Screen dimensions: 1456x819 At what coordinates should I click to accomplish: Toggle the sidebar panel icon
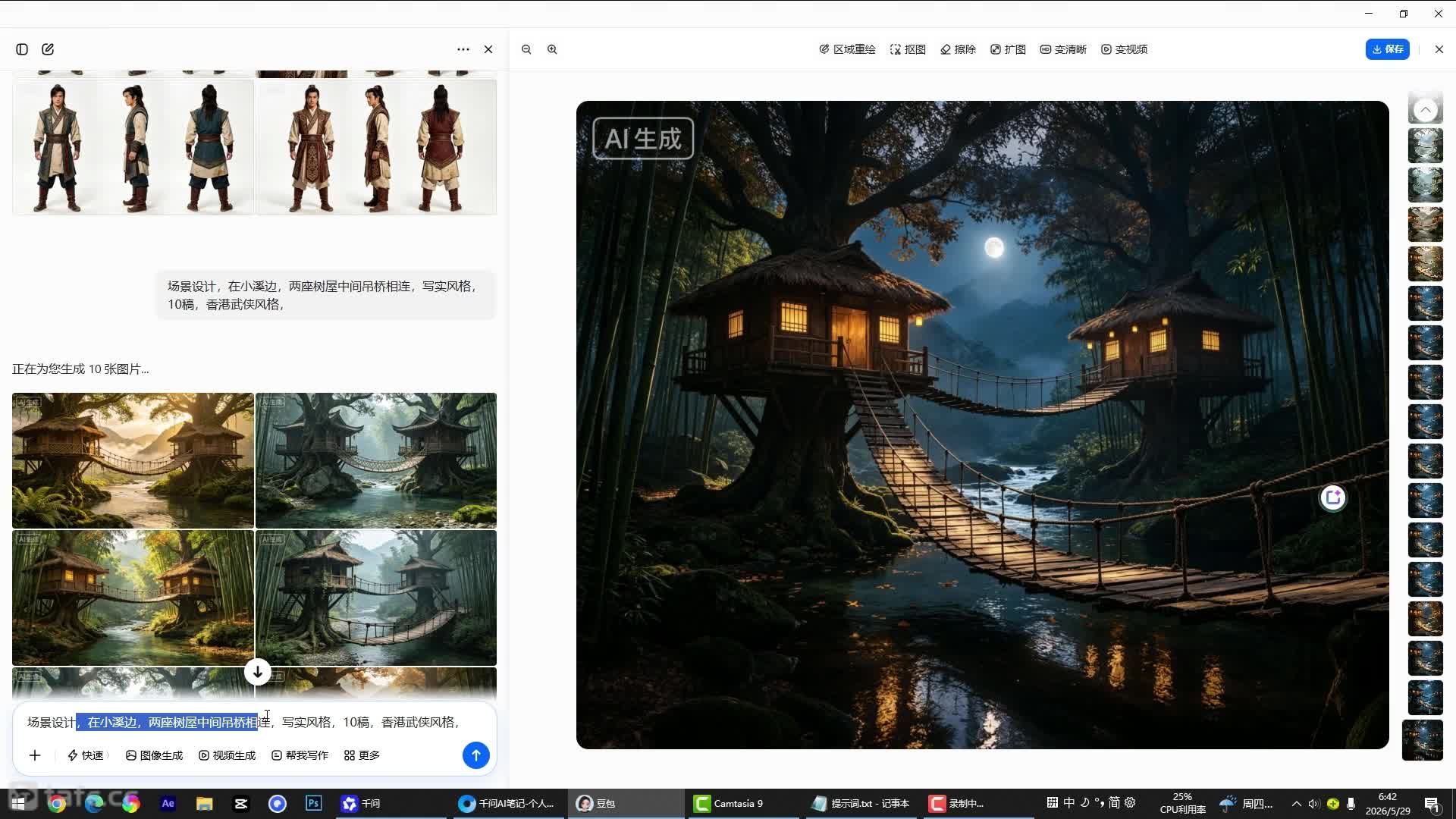[22, 49]
